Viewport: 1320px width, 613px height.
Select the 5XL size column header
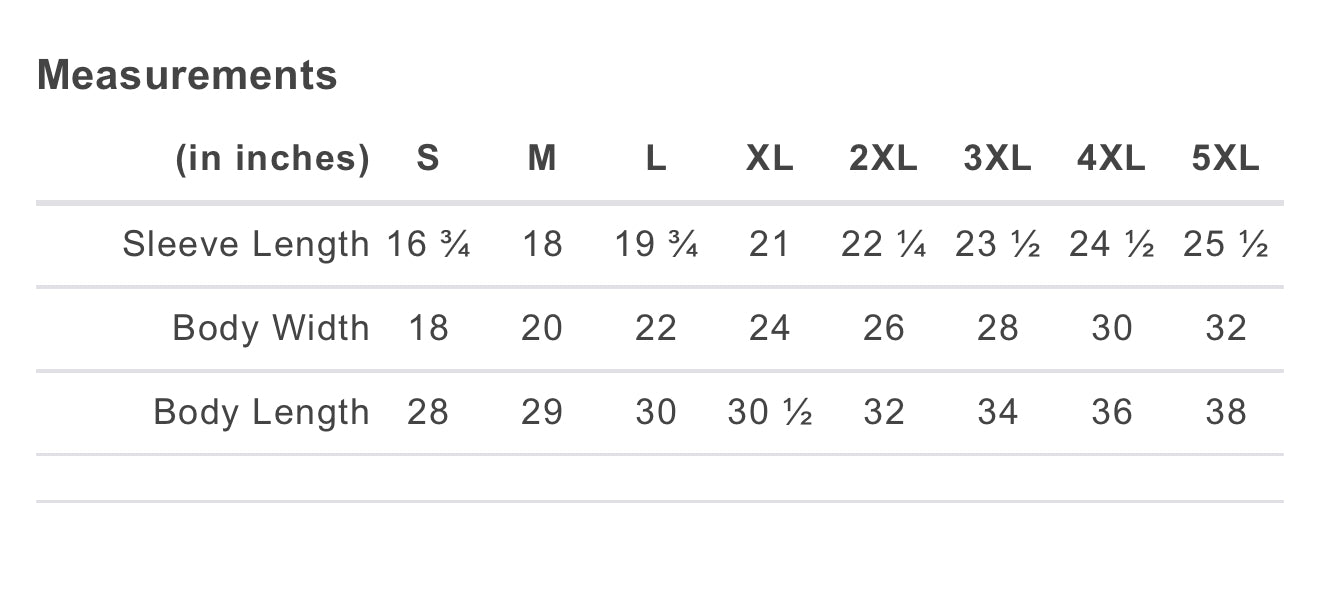[1226, 159]
